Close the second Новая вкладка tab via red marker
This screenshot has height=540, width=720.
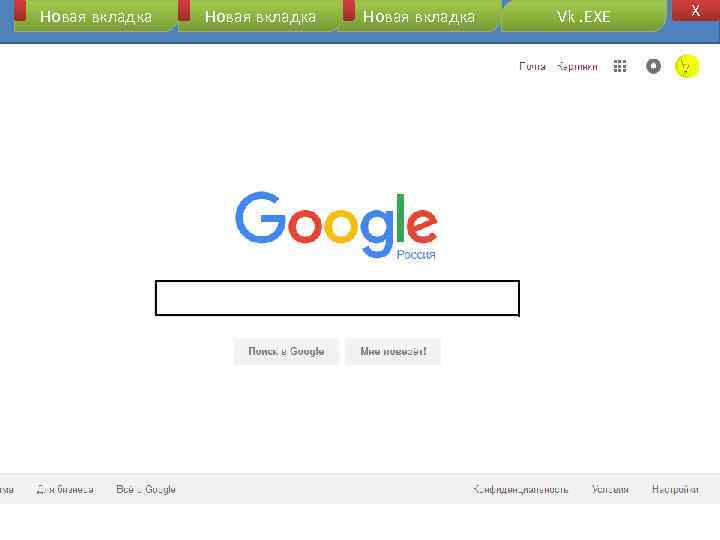[x=184, y=10]
